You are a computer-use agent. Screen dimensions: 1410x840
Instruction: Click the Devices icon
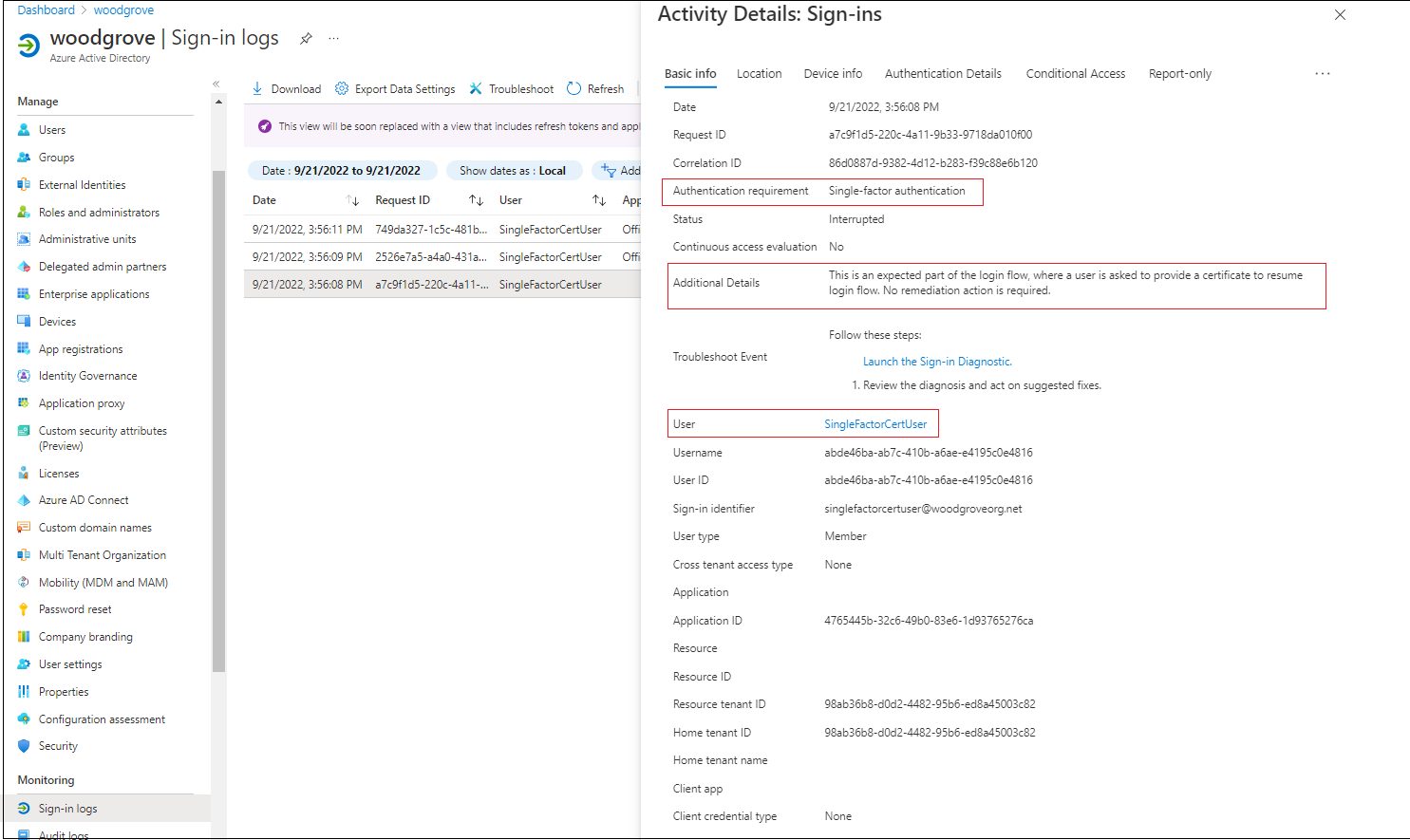point(24,322)
